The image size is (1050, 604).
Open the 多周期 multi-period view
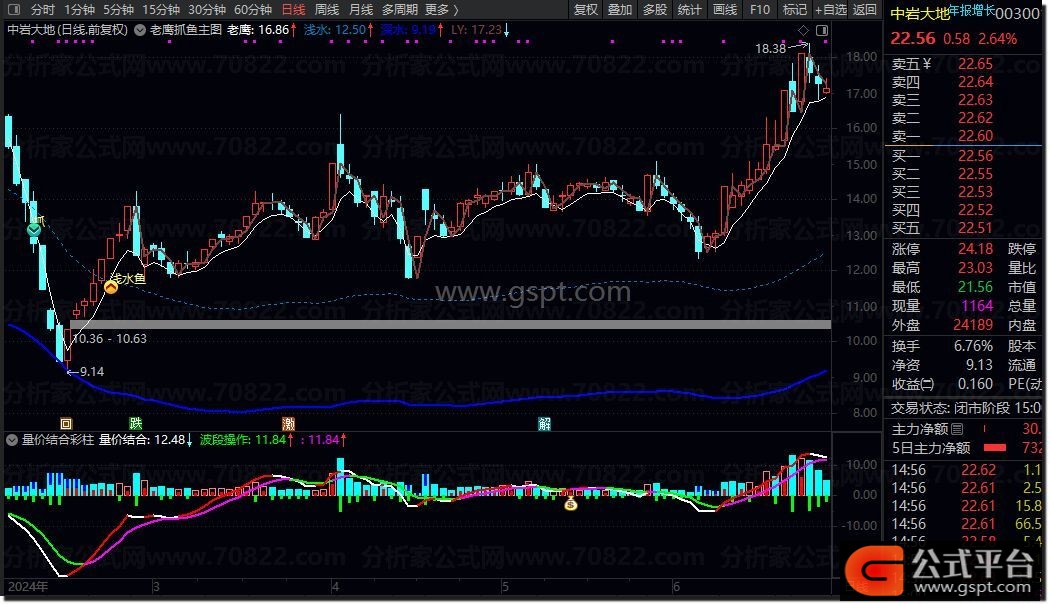(400, 10)
